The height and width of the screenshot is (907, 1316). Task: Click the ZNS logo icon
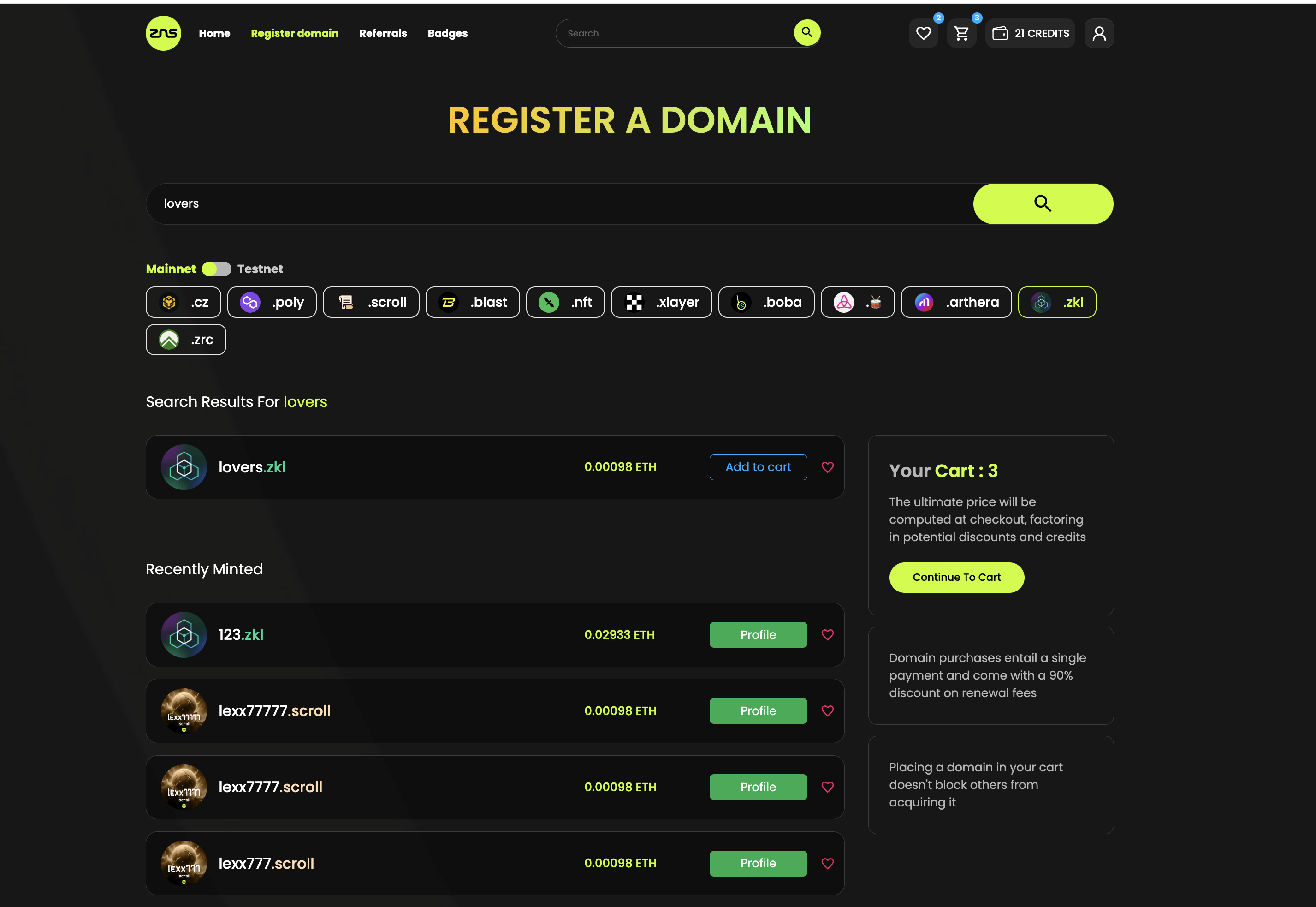pyautogui.click(x=164, y=33)
